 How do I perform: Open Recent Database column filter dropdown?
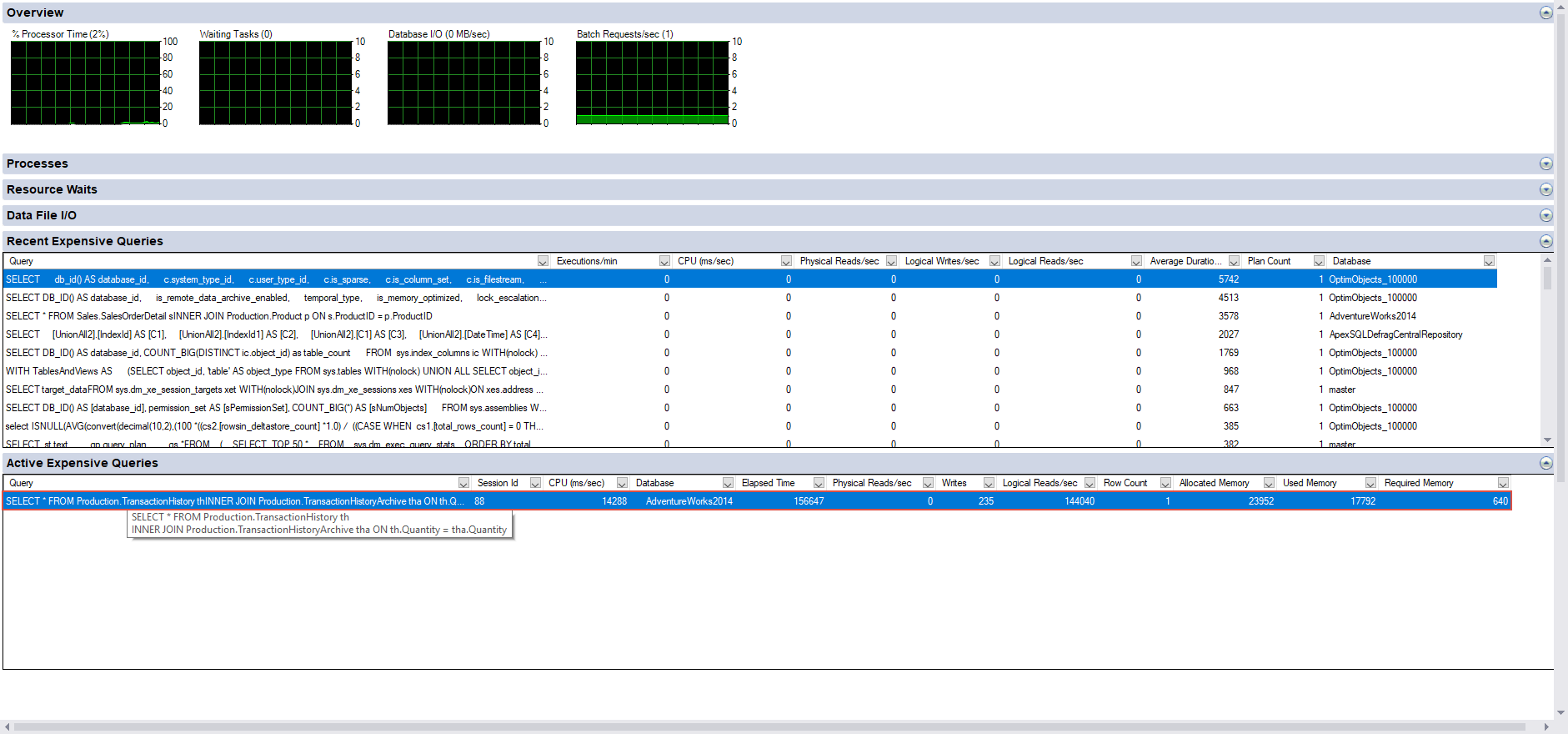(x=1489, y=261)
